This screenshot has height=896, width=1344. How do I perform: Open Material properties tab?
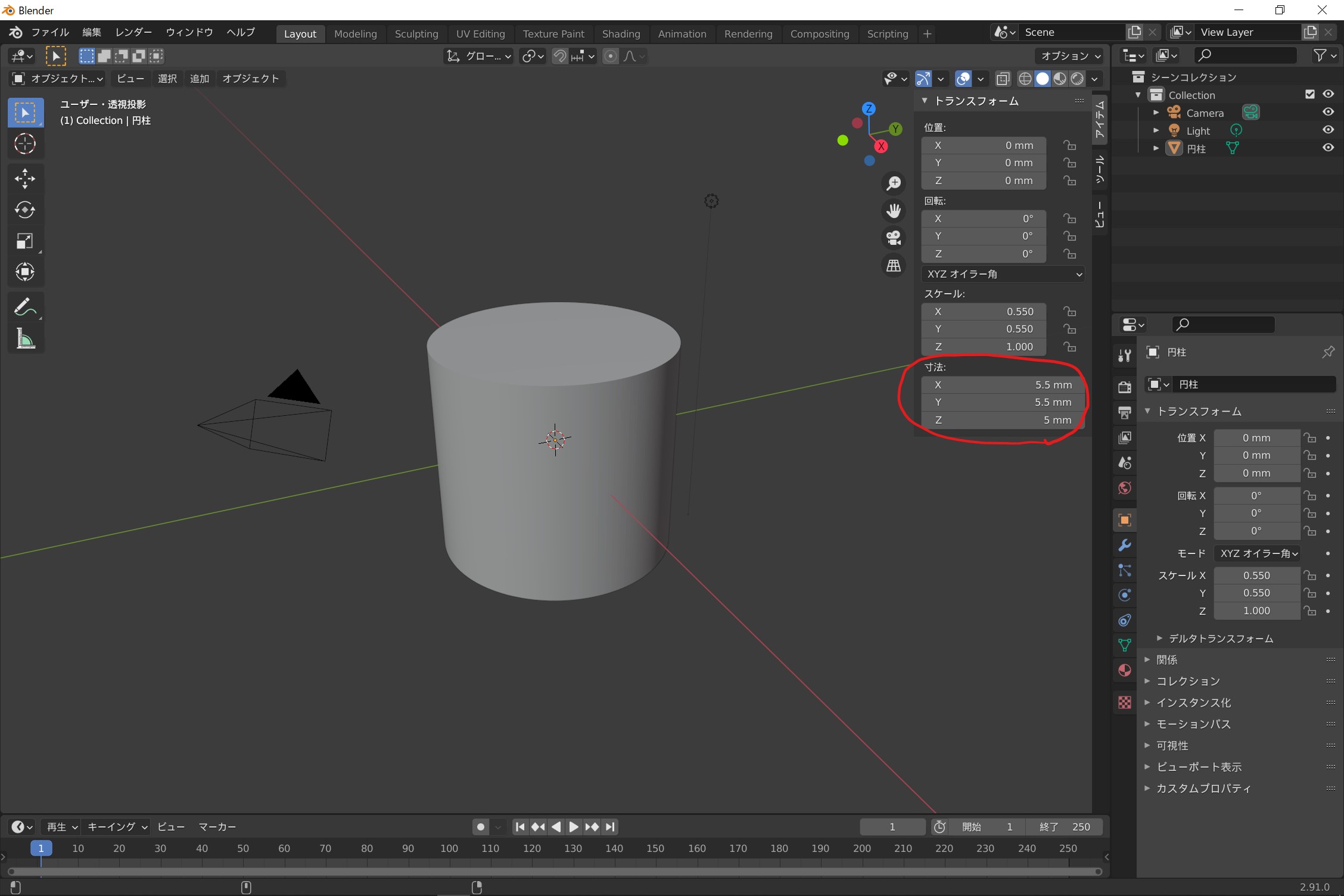(x=1124, y=671)
